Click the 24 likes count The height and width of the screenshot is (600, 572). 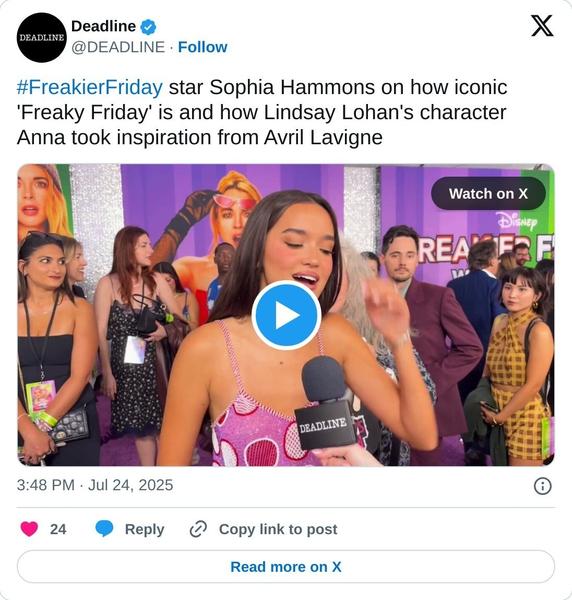pyautogui.click(x=58, y=529)
